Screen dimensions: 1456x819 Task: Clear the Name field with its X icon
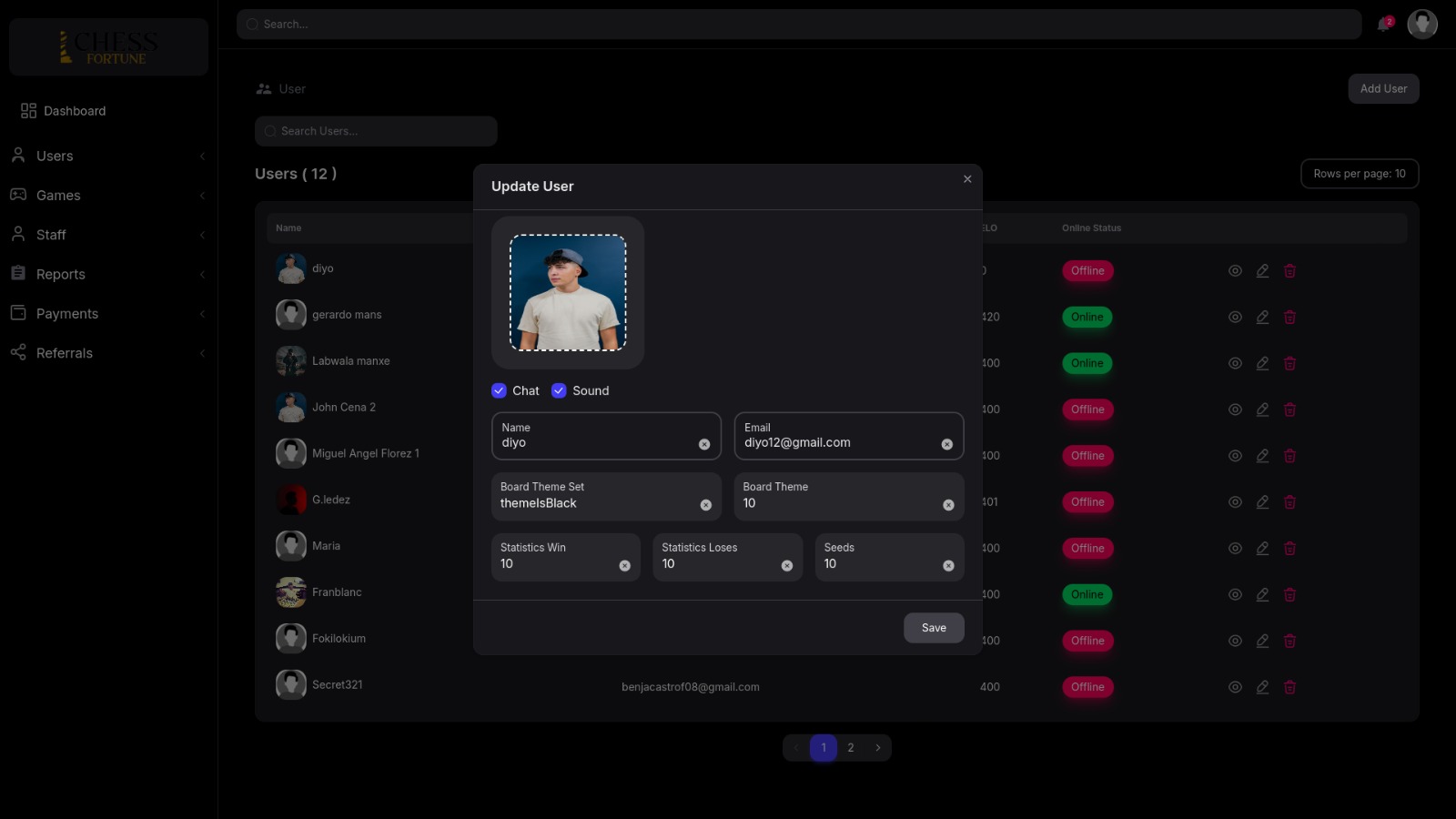coord(703,444)
